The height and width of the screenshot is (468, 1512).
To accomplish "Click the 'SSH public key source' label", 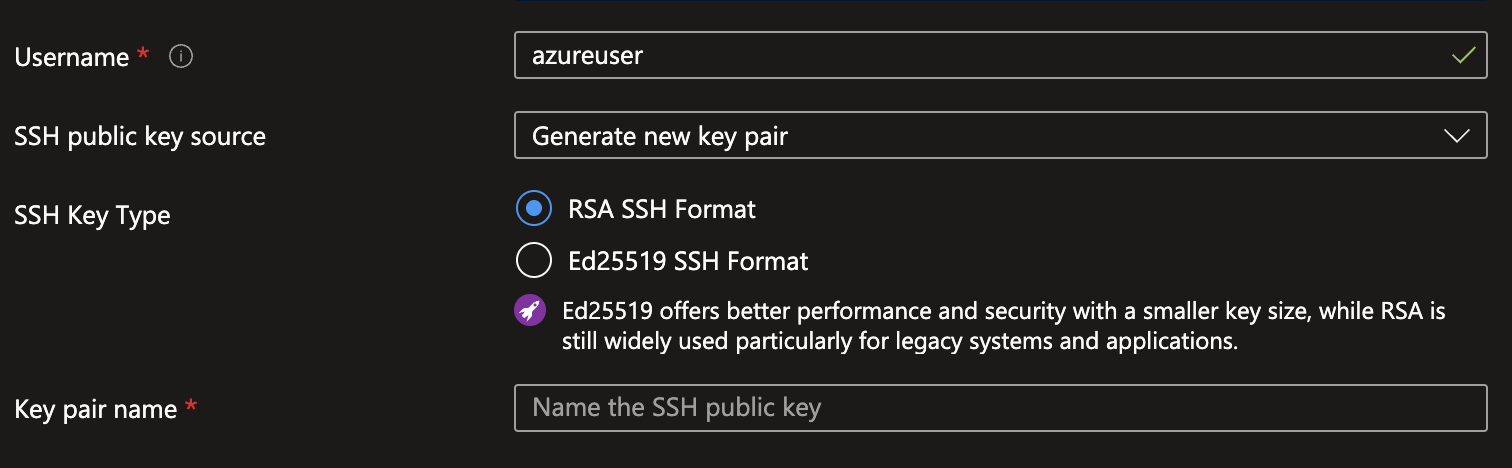I will [x=140, y=136].
